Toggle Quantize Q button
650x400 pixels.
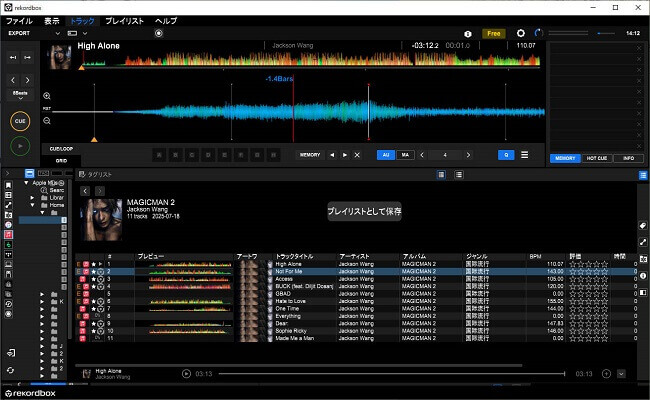pyautogui.click(x=506, y=155)
